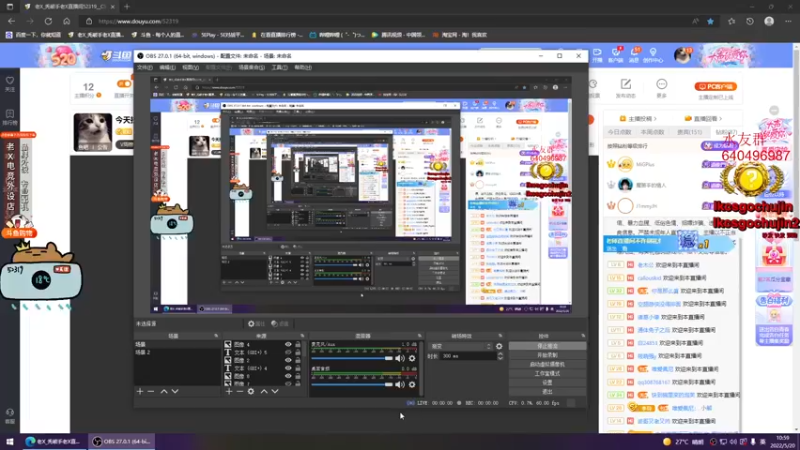Screen dimensions: 800x450
Task: Click the favorites star in address bar
Action: [x=710, y=21]
